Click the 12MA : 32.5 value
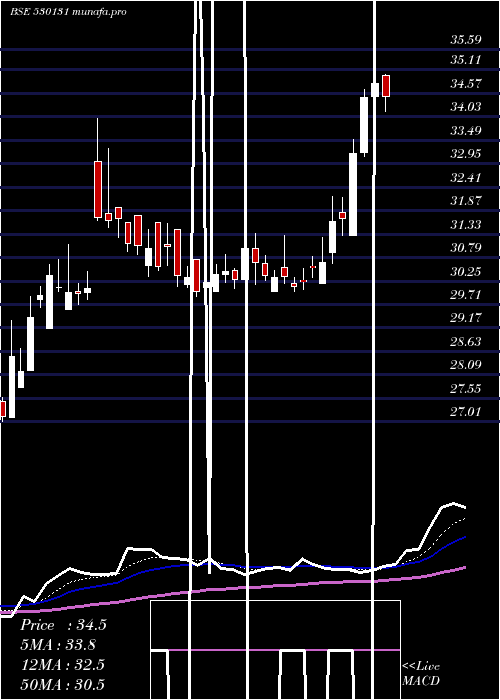Viewport: 500px width, 700px height. [x=62, y=665]
